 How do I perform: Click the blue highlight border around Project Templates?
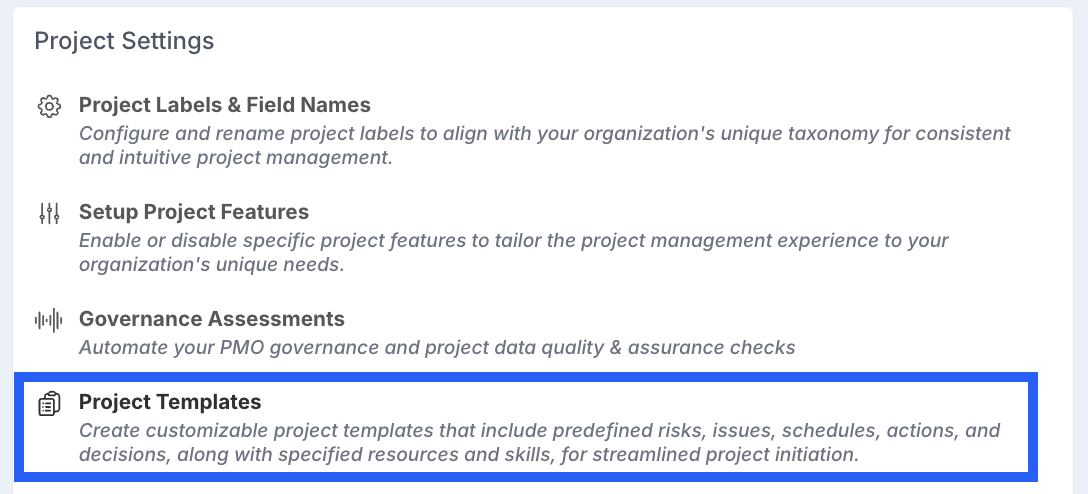coord(527,377)
